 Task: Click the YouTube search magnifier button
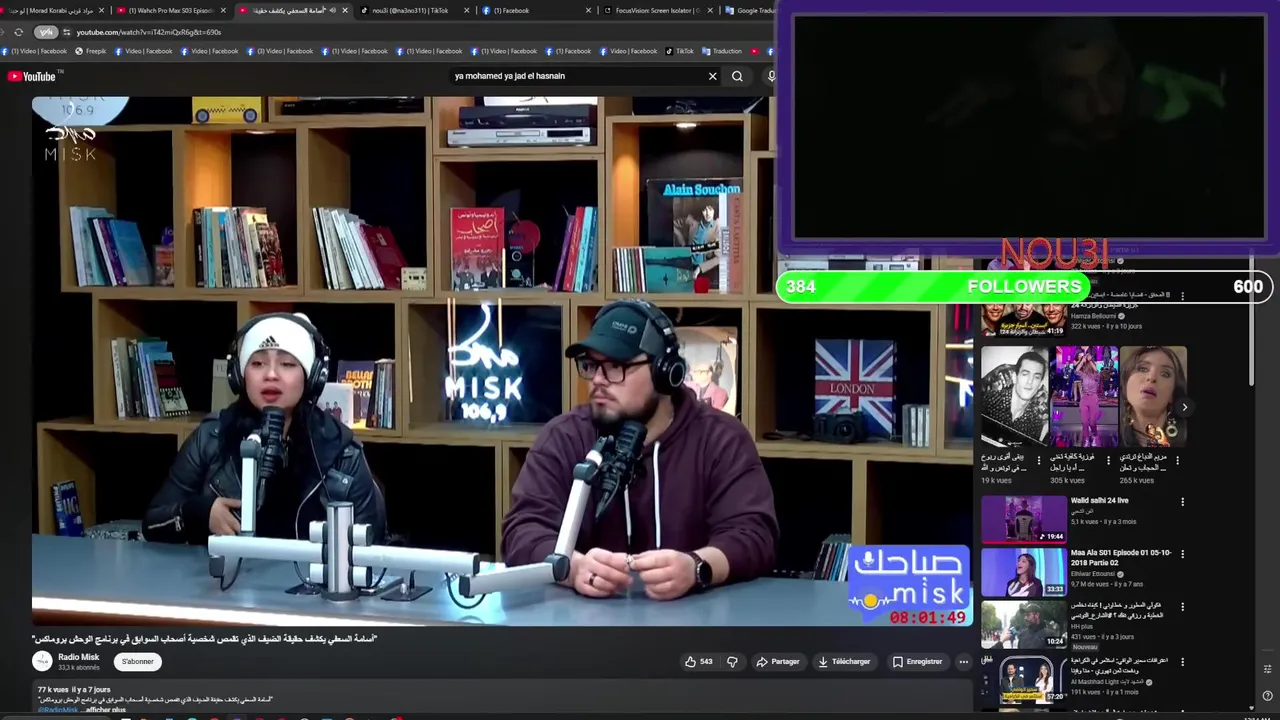click(737, 76)
